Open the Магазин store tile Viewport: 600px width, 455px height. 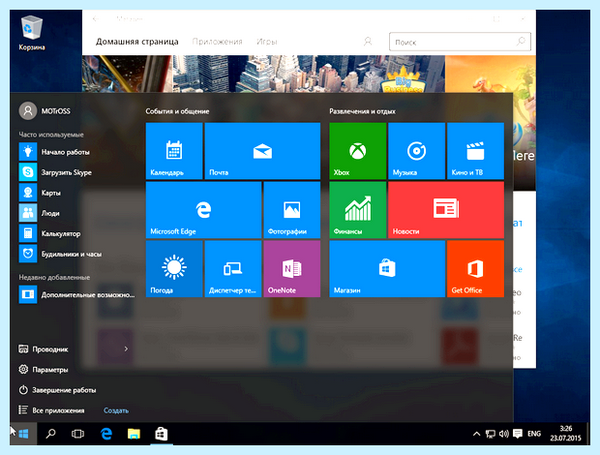(387, 269)
